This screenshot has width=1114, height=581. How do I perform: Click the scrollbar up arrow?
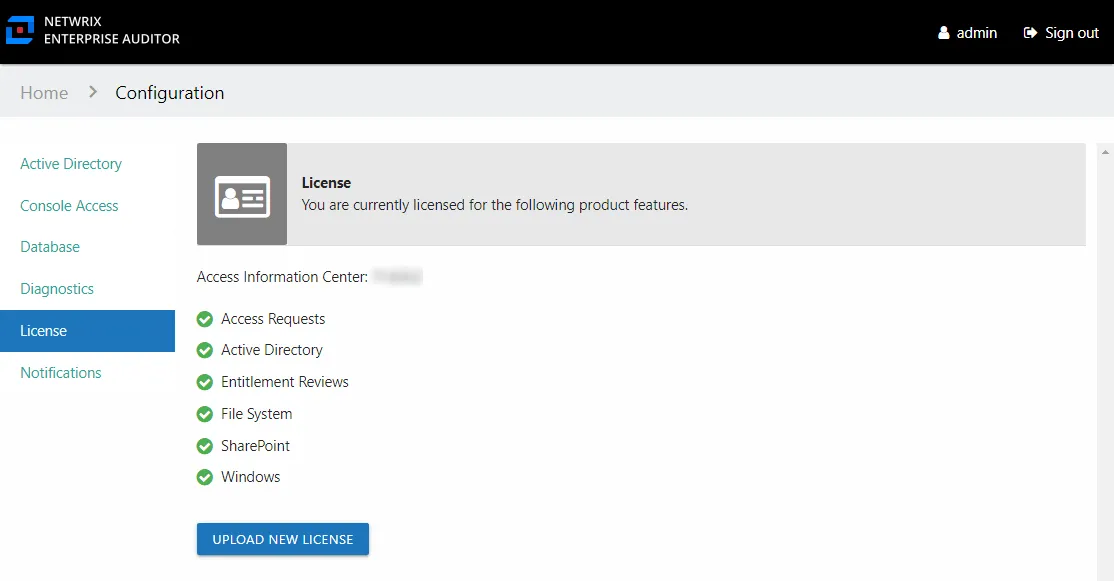[1105, 152]
